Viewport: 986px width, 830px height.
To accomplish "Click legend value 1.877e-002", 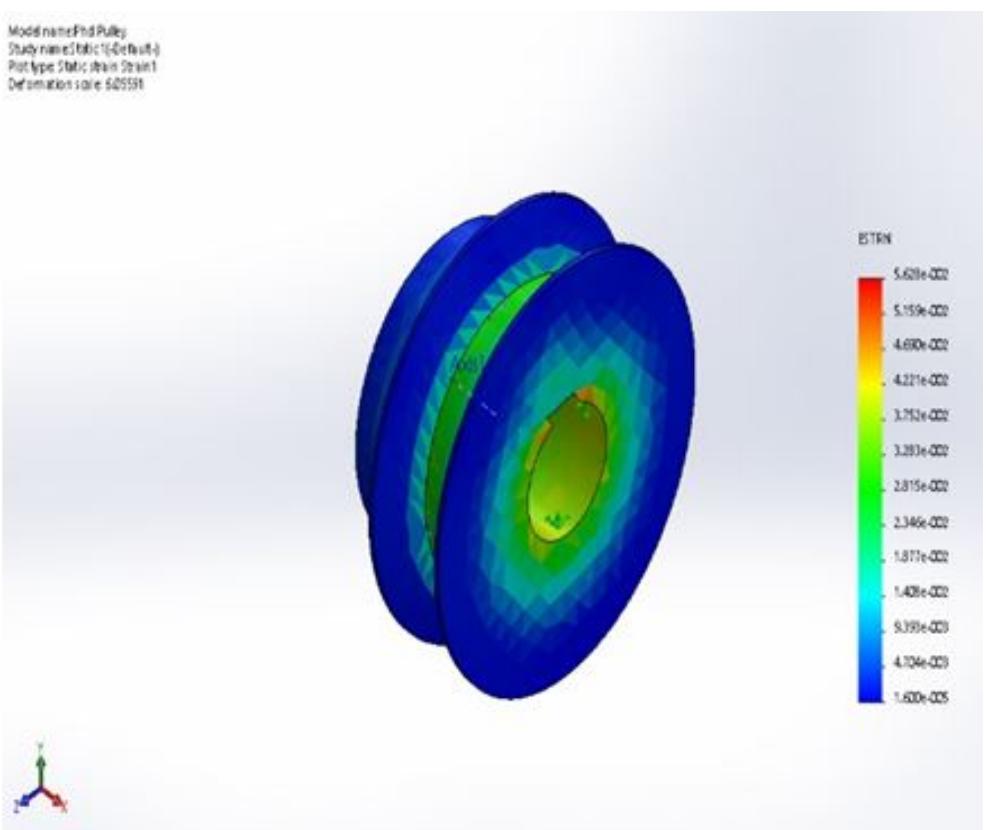I will (x=921, y=557).
